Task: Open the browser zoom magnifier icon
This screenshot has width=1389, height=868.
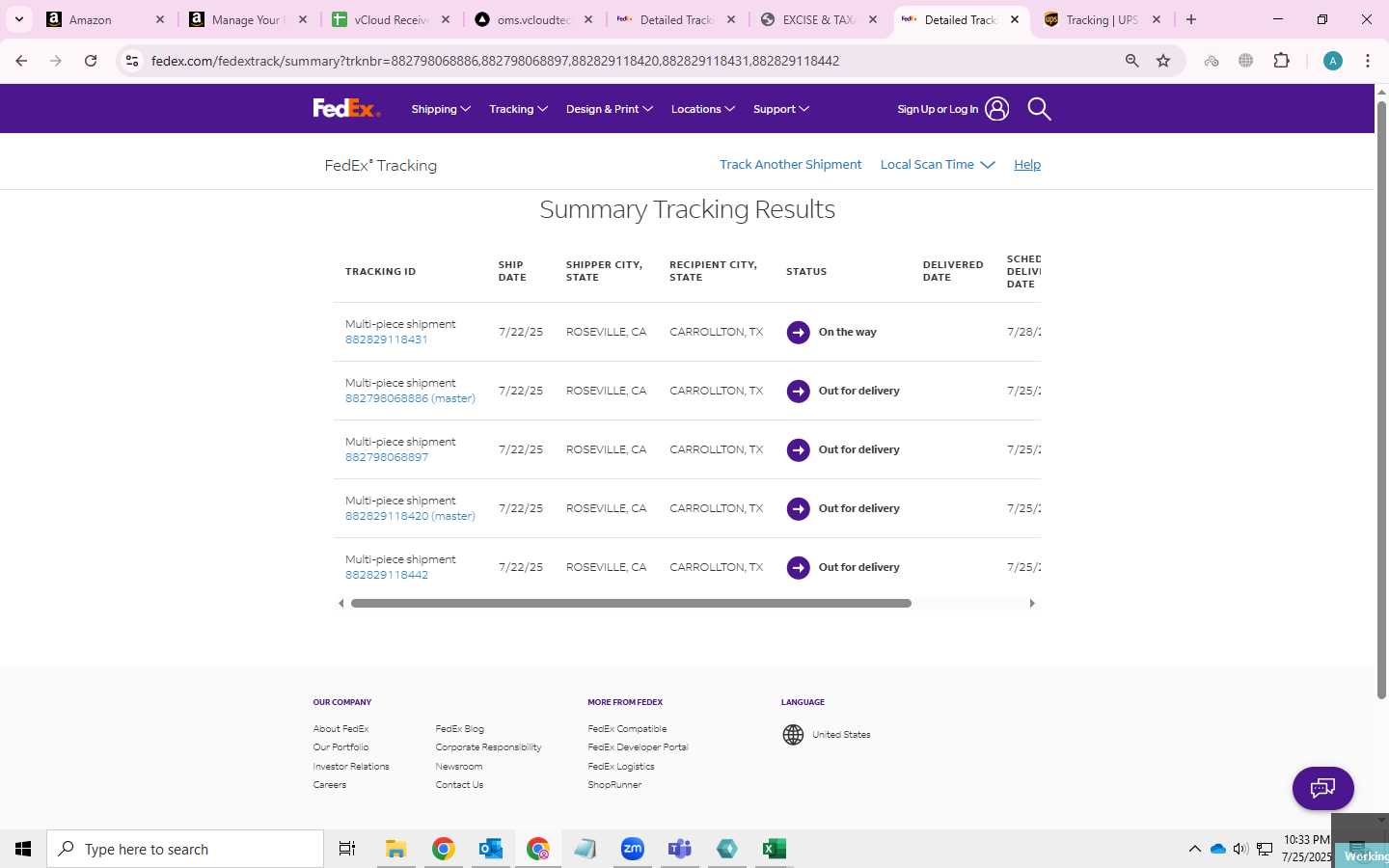Action: [1132, 61]
